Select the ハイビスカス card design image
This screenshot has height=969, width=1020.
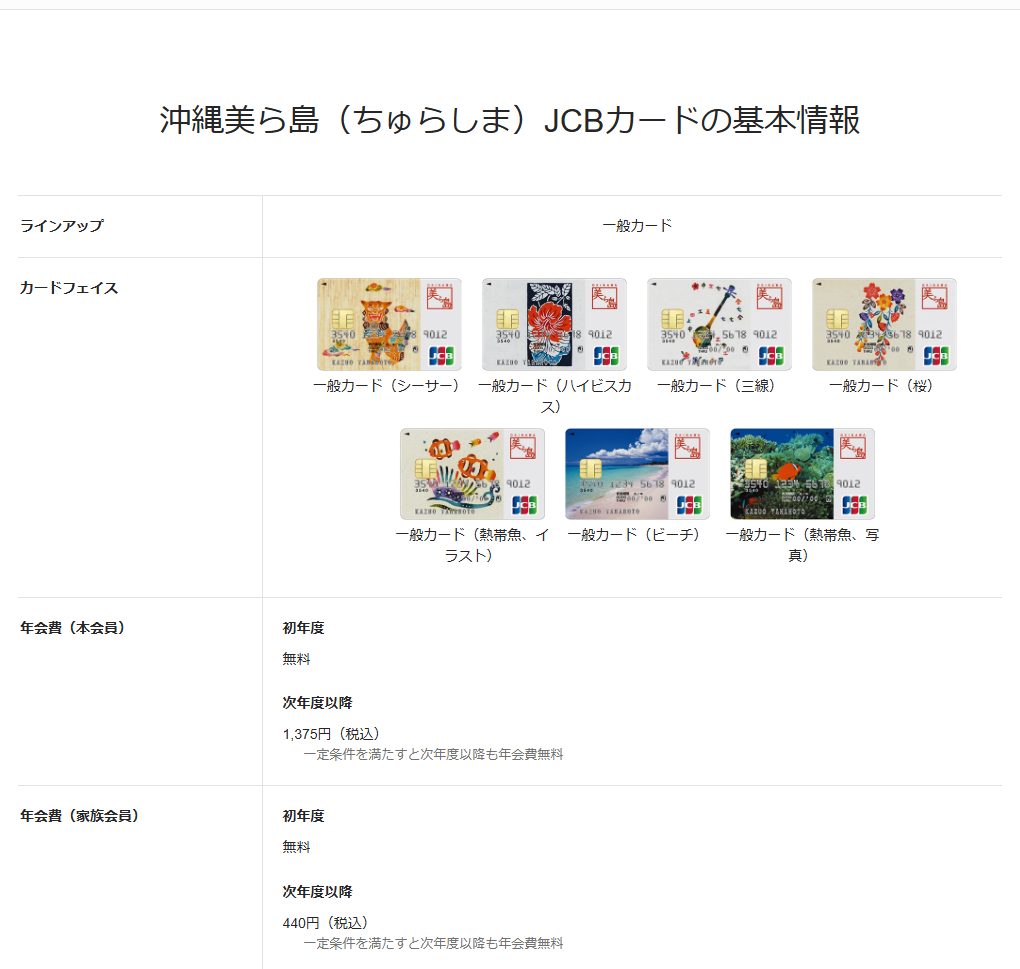(554, 325)
